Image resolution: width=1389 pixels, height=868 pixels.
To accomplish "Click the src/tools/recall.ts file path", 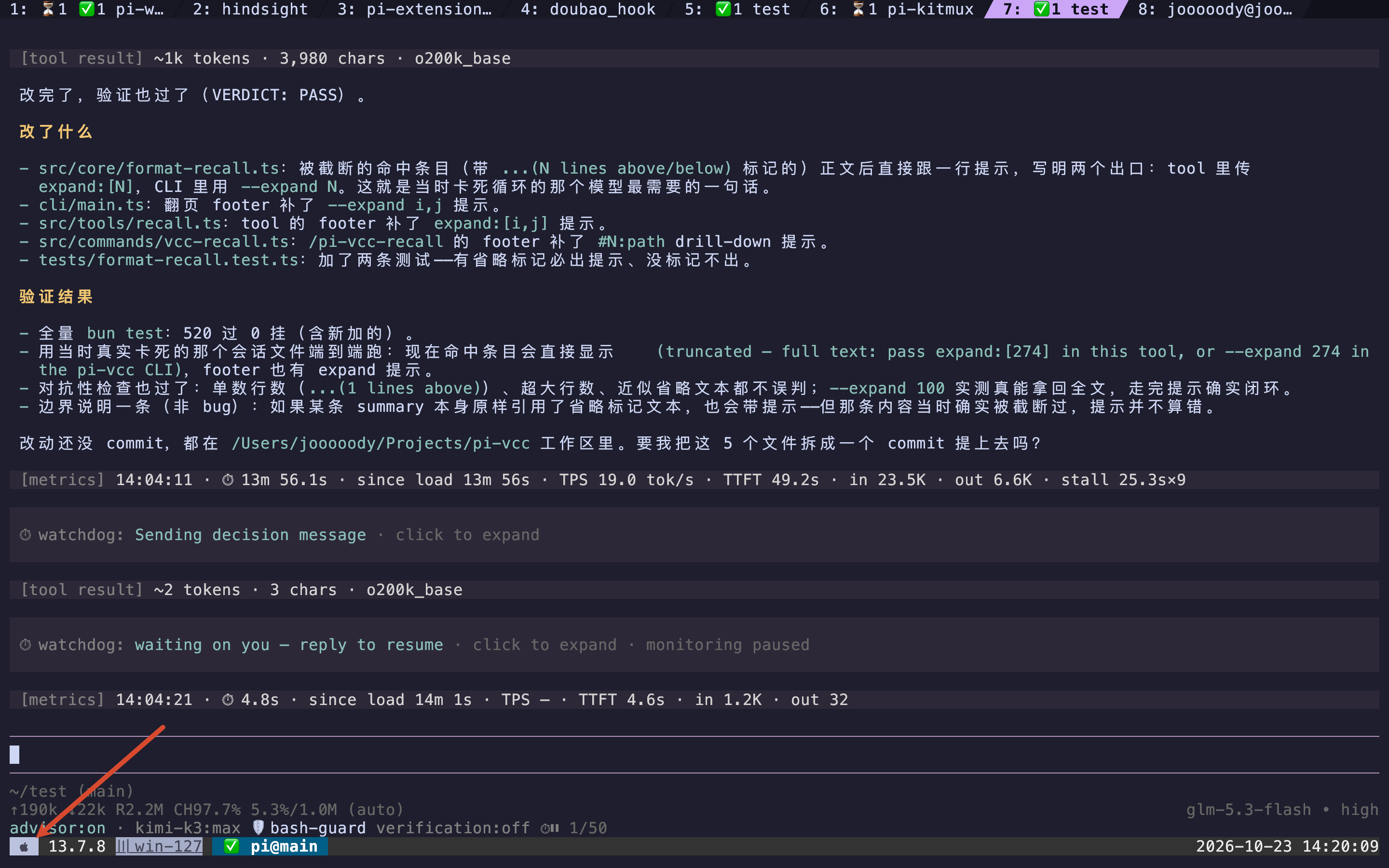I will click(x=130, y=223).
